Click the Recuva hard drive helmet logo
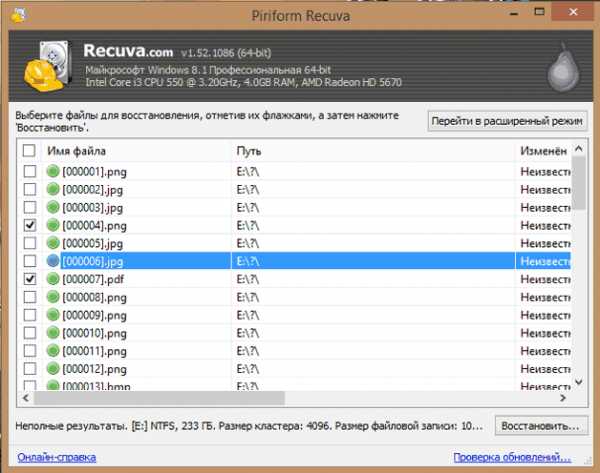The height and width of the screenshot is (473, 600). point(48,66)
